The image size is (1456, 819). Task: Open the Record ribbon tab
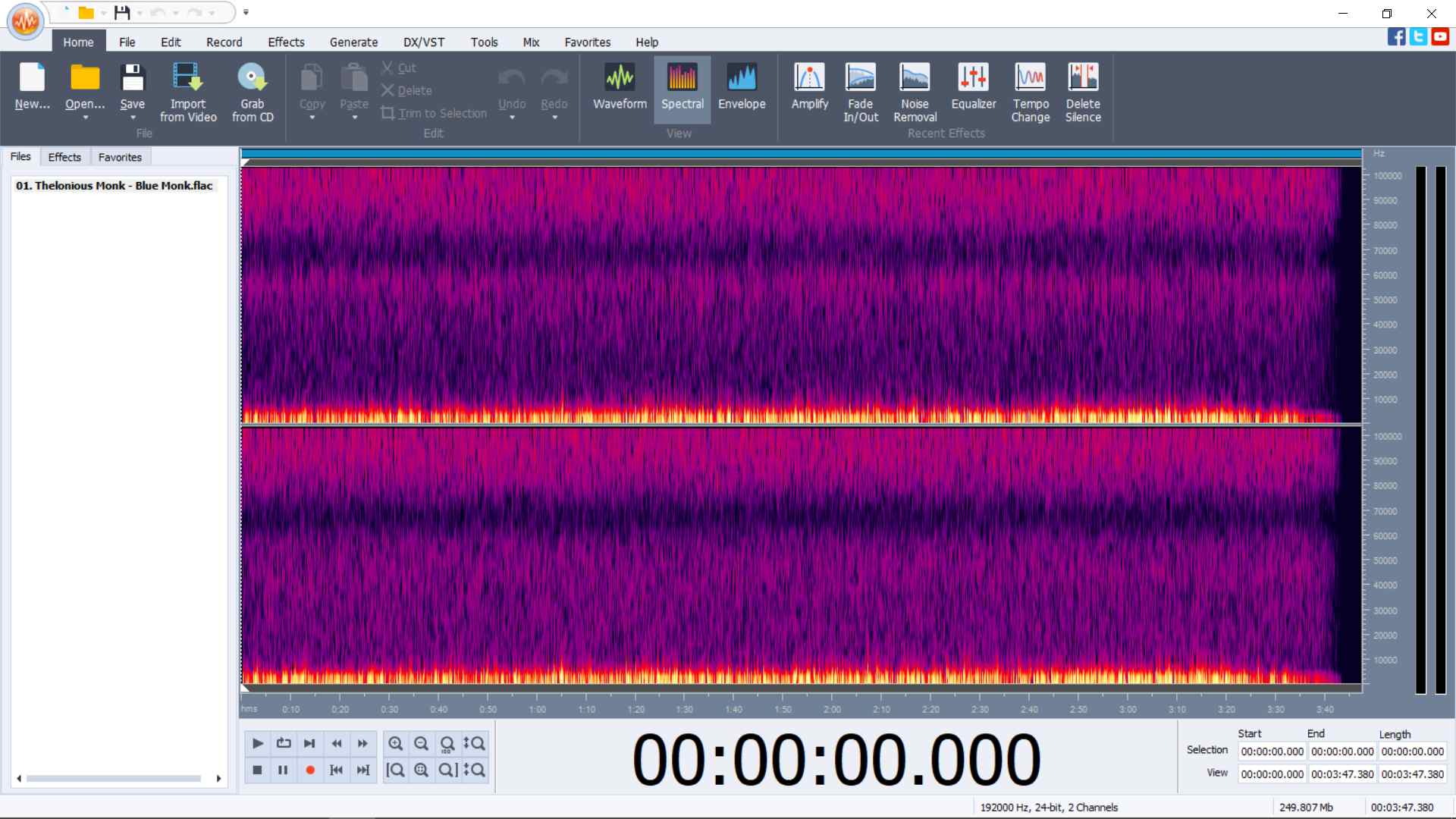(x=224, y=42)
